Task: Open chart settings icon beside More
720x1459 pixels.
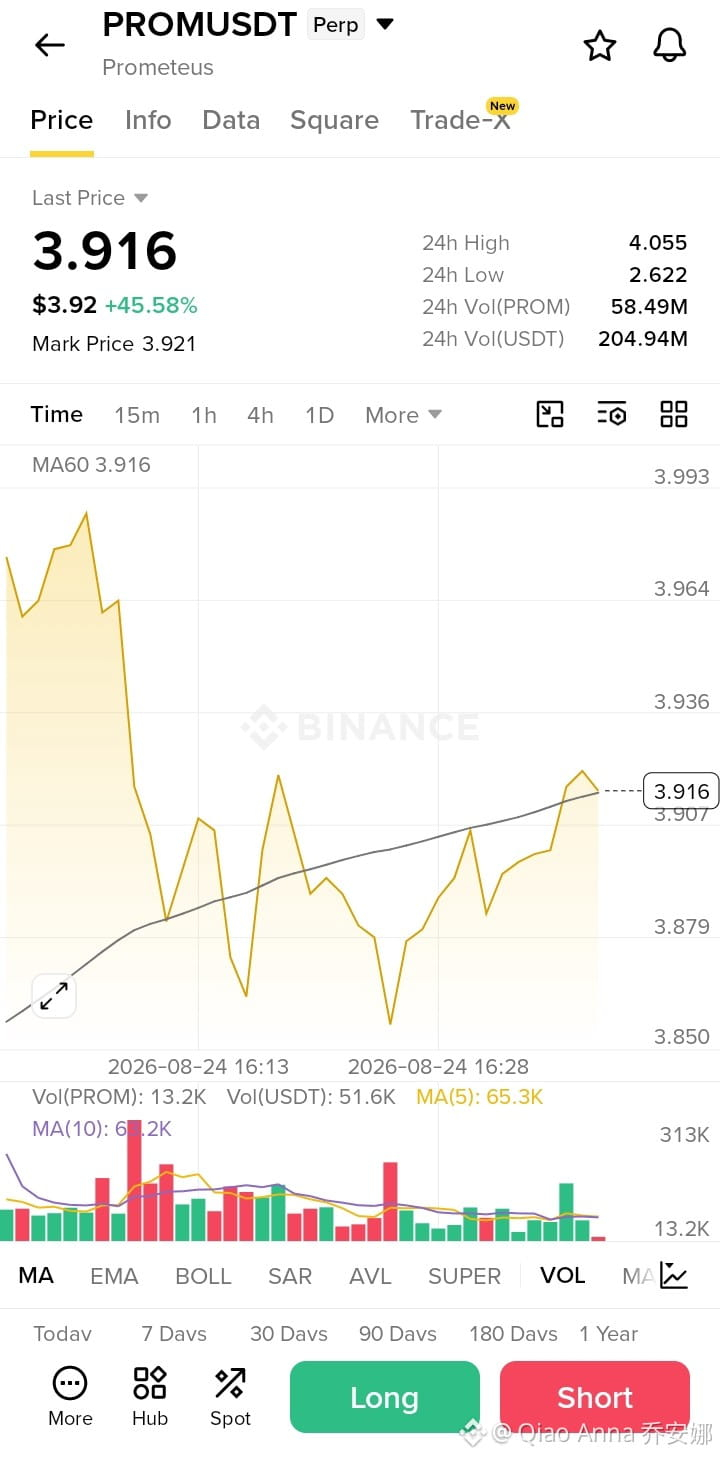Action: point(611,414)
